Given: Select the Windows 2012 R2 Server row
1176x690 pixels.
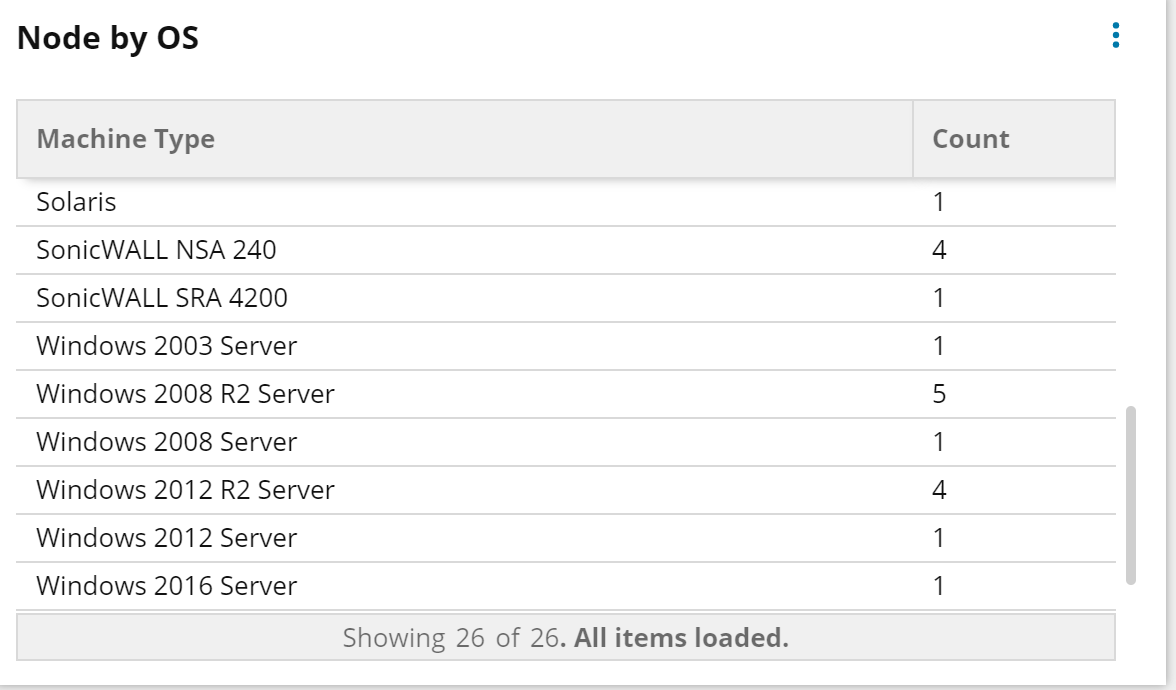Looking at the screenshot, I should [x=566, y=490].
